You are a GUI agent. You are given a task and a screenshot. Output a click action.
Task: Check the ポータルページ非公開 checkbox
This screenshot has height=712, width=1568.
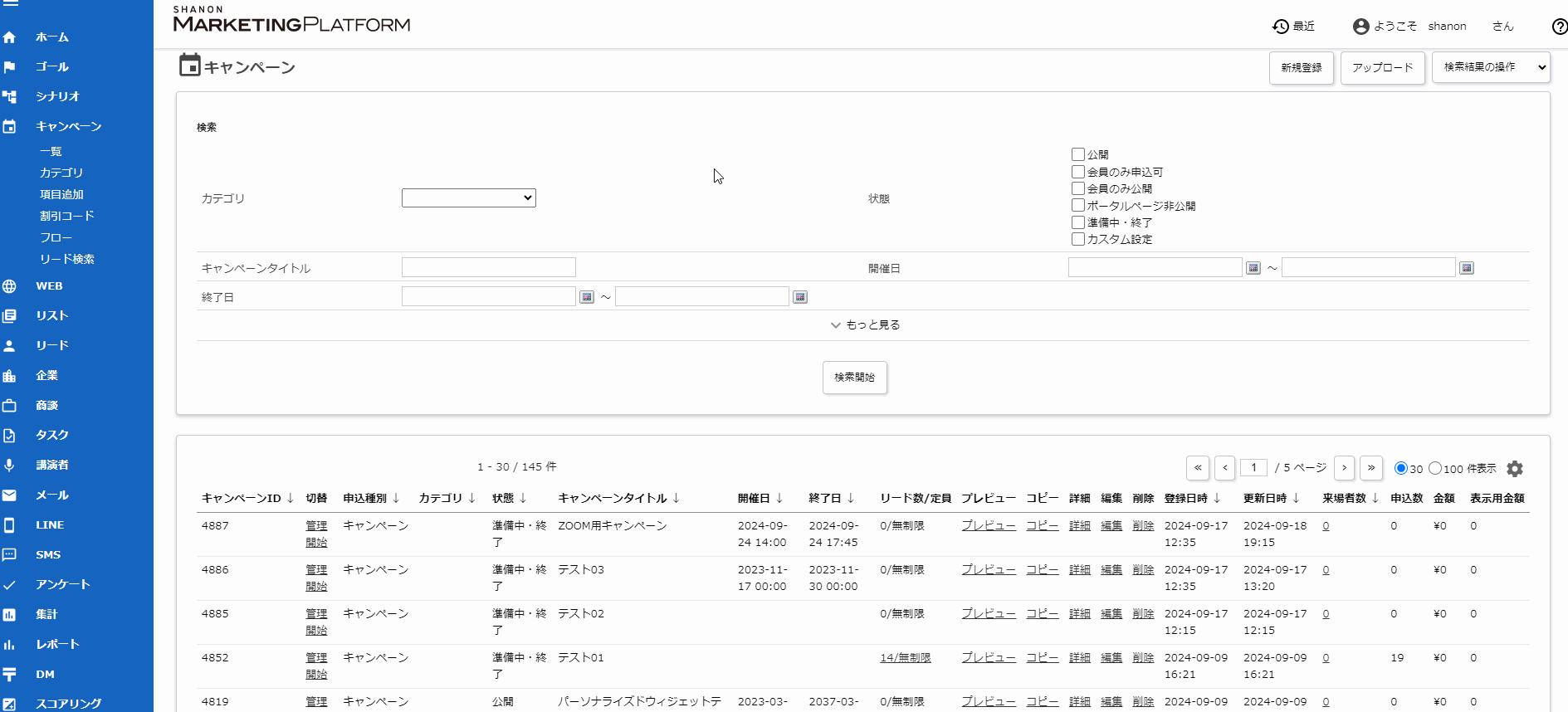1078,205
